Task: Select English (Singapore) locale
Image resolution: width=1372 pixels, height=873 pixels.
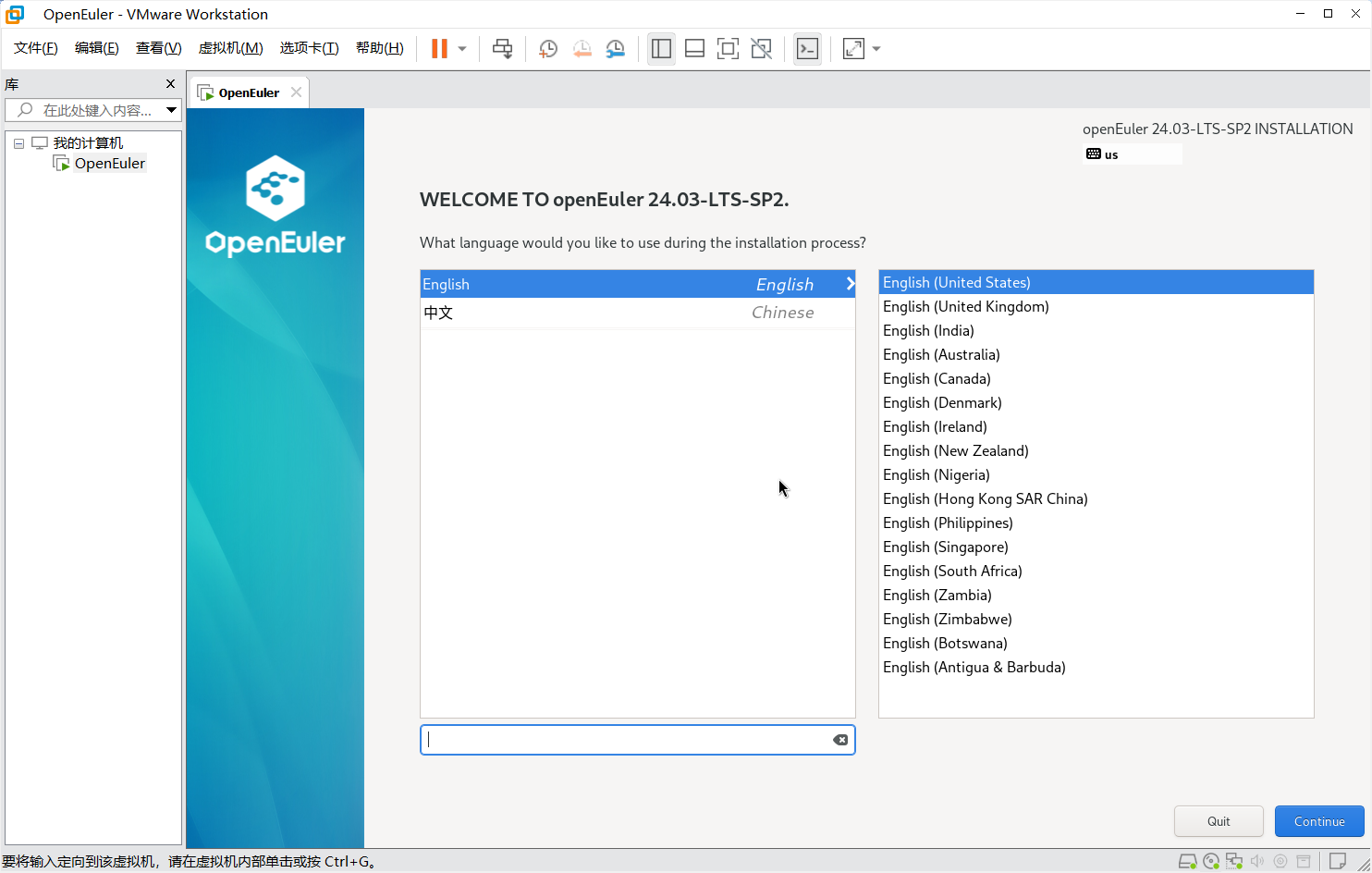Action: 1096,547
